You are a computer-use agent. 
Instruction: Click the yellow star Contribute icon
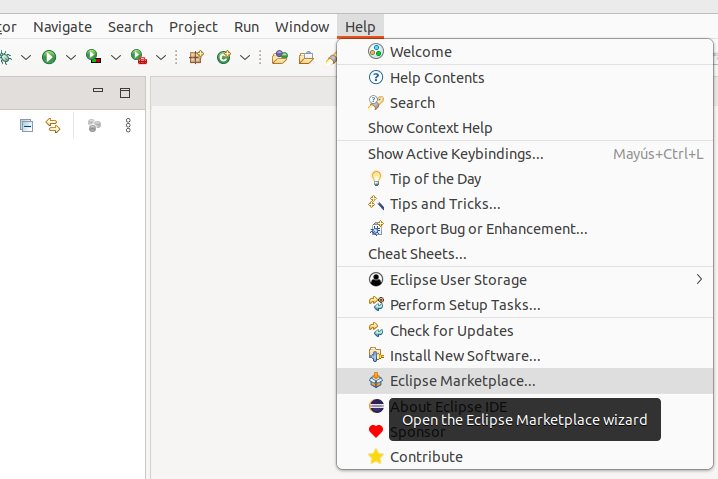point(376,457)
